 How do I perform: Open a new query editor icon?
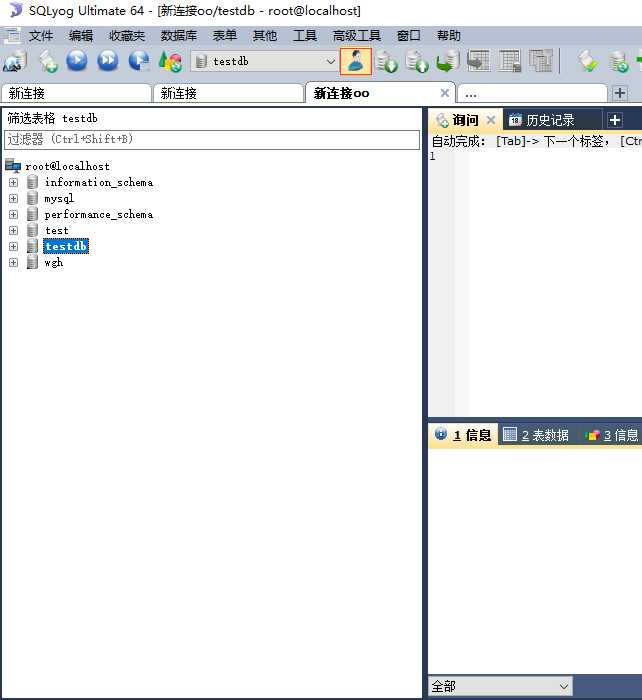[48, 61]
